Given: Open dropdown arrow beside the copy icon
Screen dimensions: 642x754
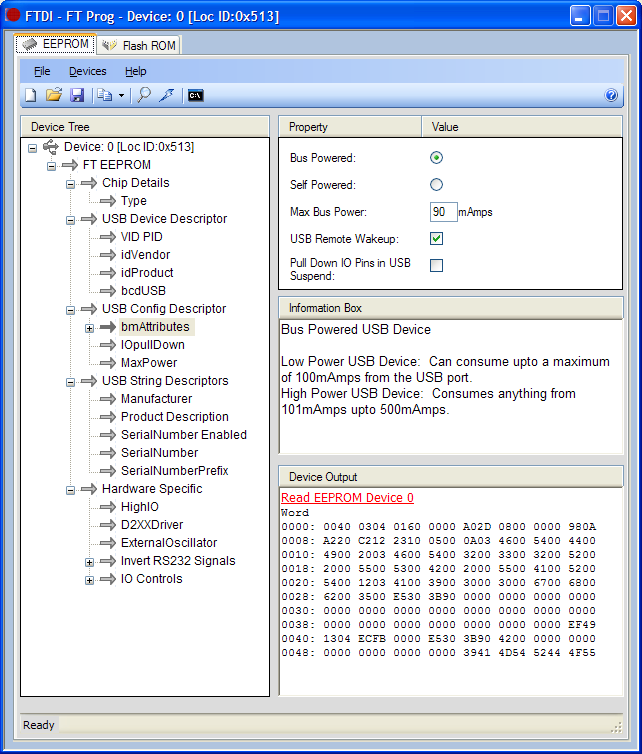Looking at the screenshot, I should click(121, 96).
